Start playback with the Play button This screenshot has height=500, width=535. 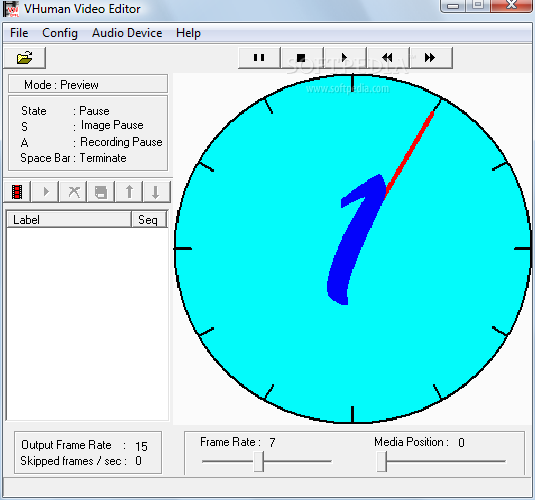(x=345, y=58)
